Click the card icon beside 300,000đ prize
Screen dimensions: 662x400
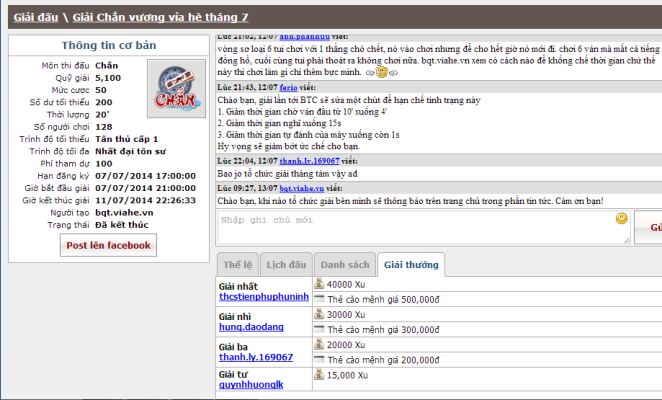coord(319,328)
